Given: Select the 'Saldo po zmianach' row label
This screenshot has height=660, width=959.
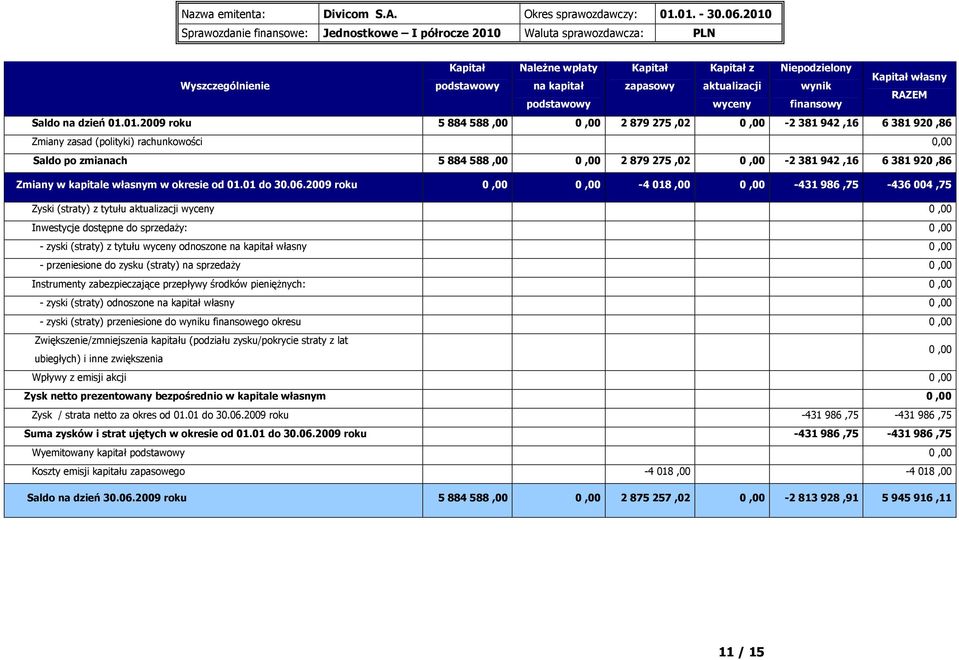Looking at the screenshot, I should [x=80, y=161].
